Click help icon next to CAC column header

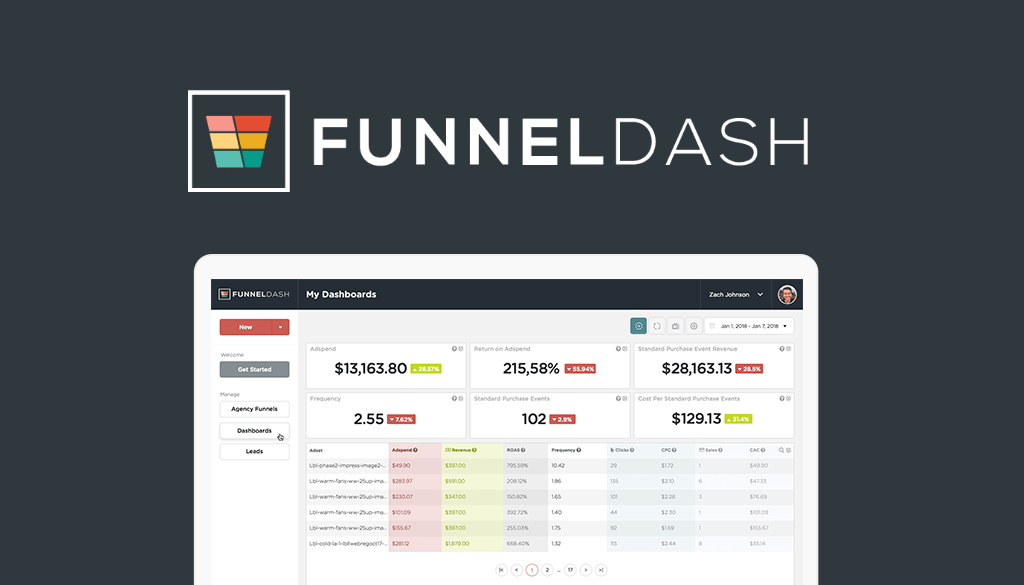click(763, 450)
